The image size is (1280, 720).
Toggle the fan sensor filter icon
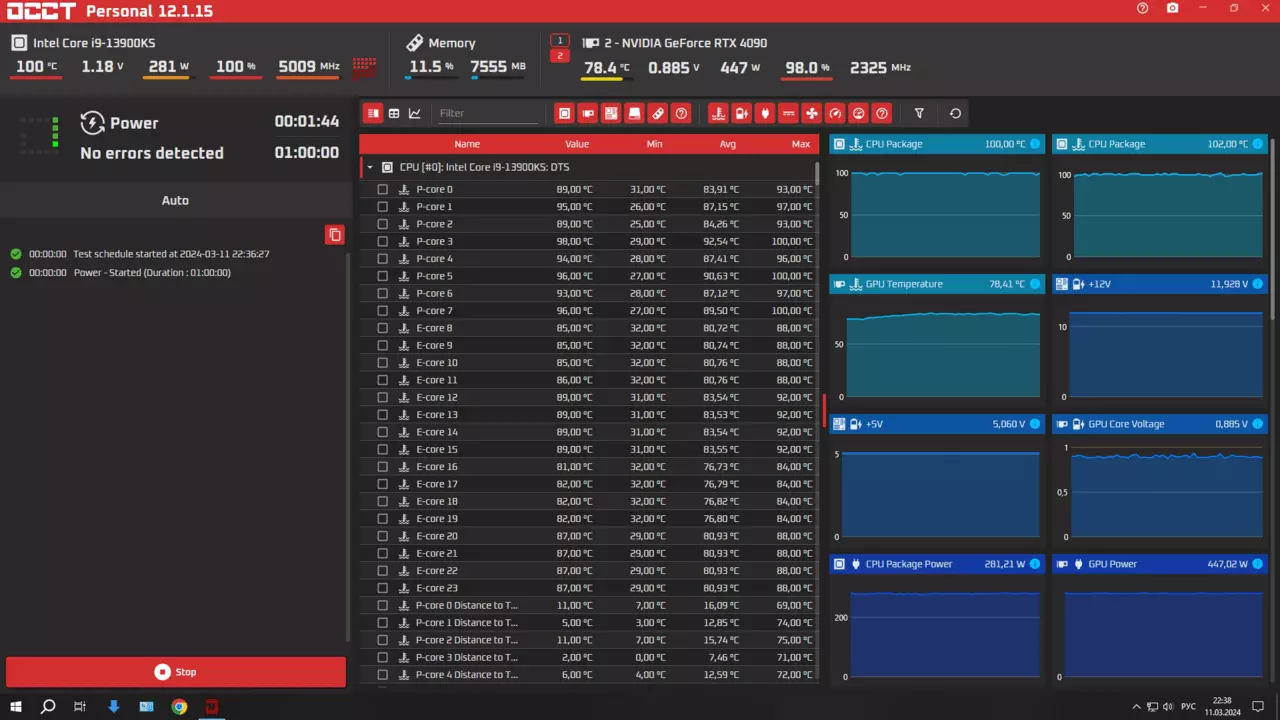point(811,113)
